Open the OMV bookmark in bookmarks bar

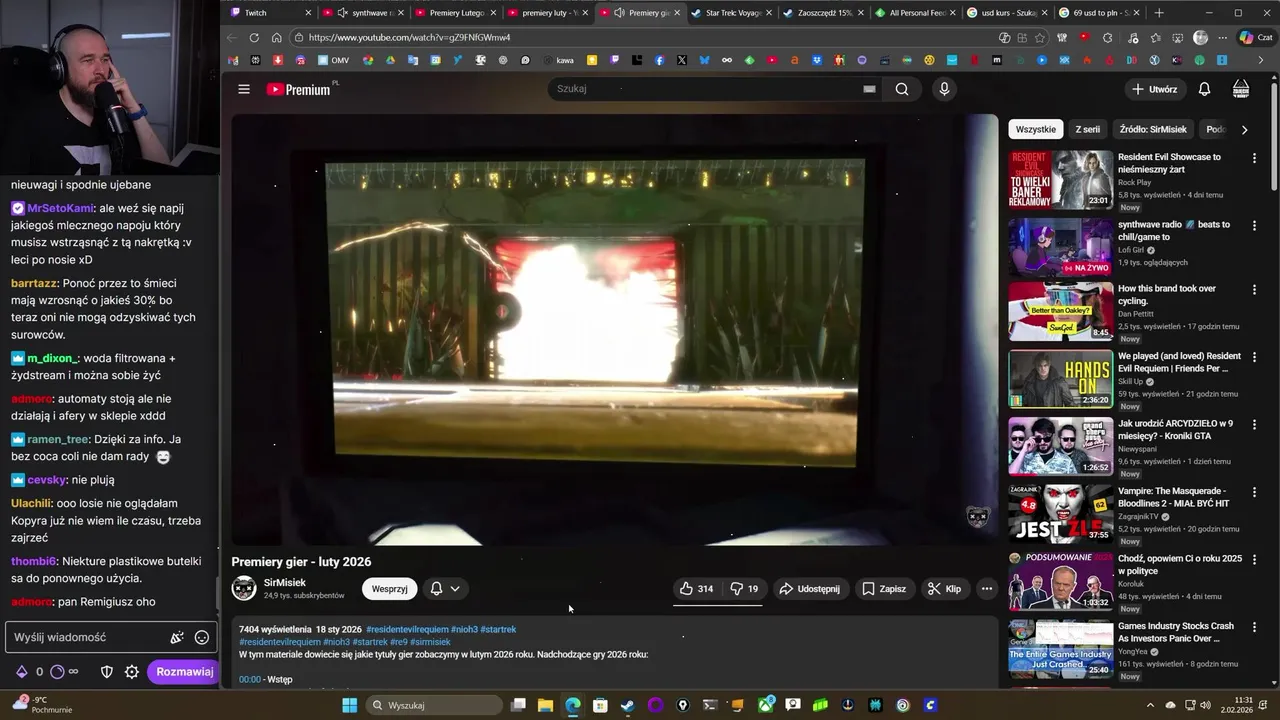pos(333,60)
